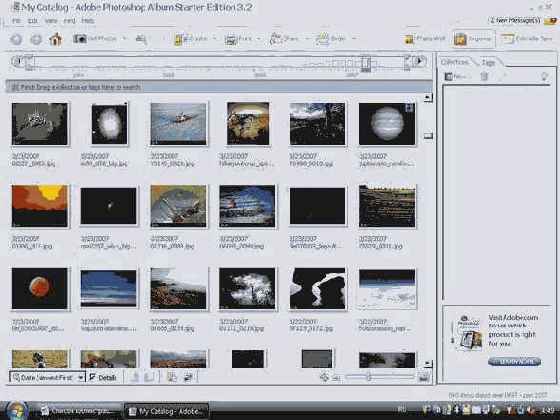Image resolution: width=560 pixels, height=420 pixels.
Task: Click the single photo view icon
Action: click(x=424, y=377)
